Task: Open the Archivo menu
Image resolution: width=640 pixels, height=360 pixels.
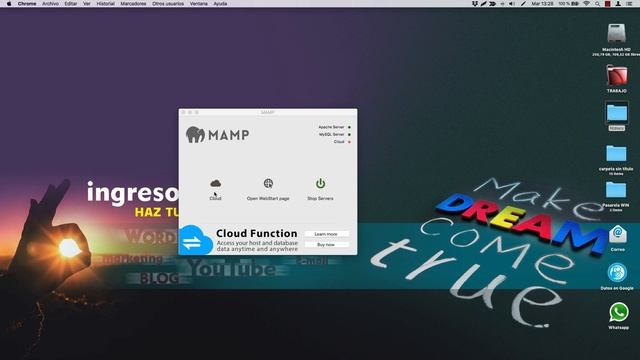Action: 51,4
